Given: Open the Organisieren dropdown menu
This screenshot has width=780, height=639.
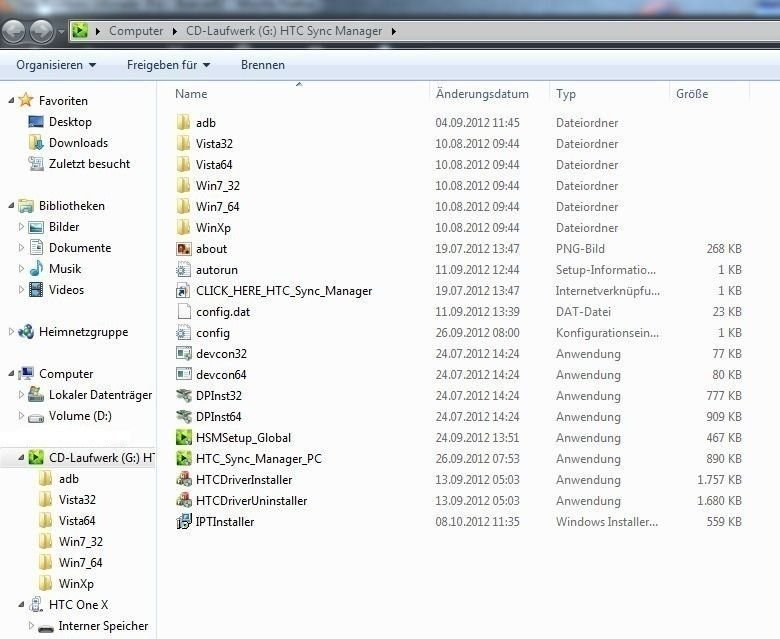Looking at the screenshot, I should pos(56,65).
